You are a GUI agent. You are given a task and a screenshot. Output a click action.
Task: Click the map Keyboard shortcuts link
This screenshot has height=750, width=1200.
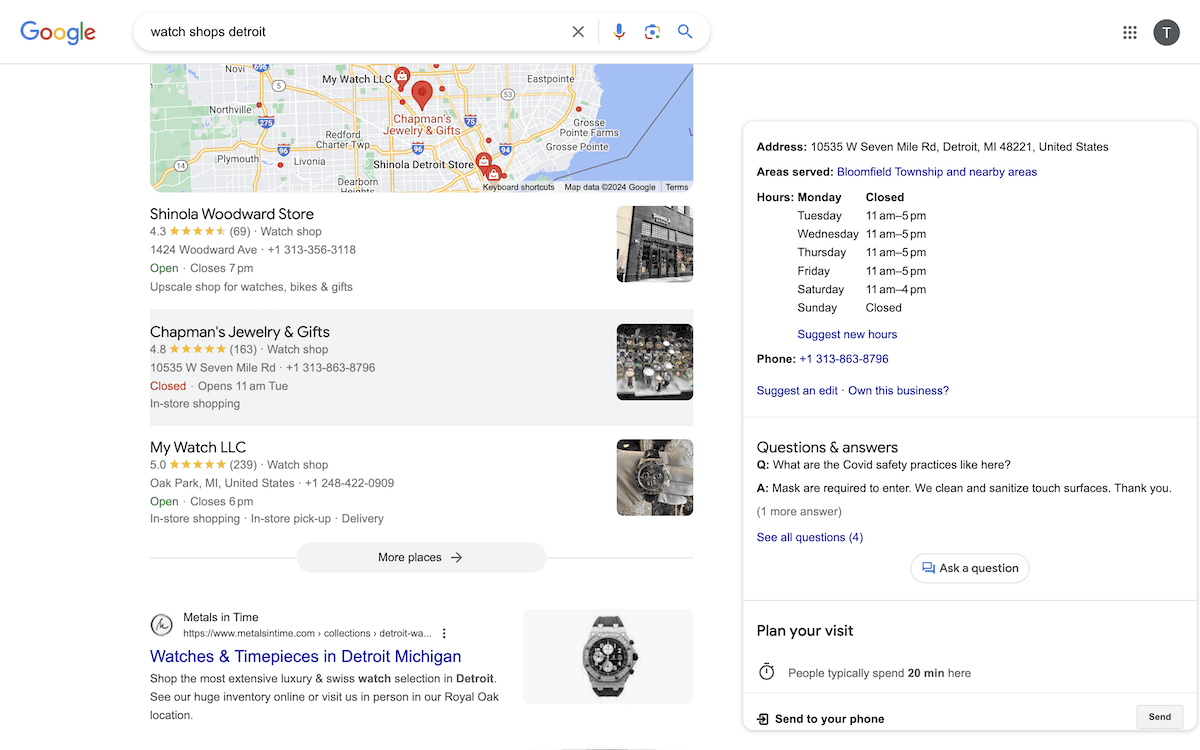519,187
